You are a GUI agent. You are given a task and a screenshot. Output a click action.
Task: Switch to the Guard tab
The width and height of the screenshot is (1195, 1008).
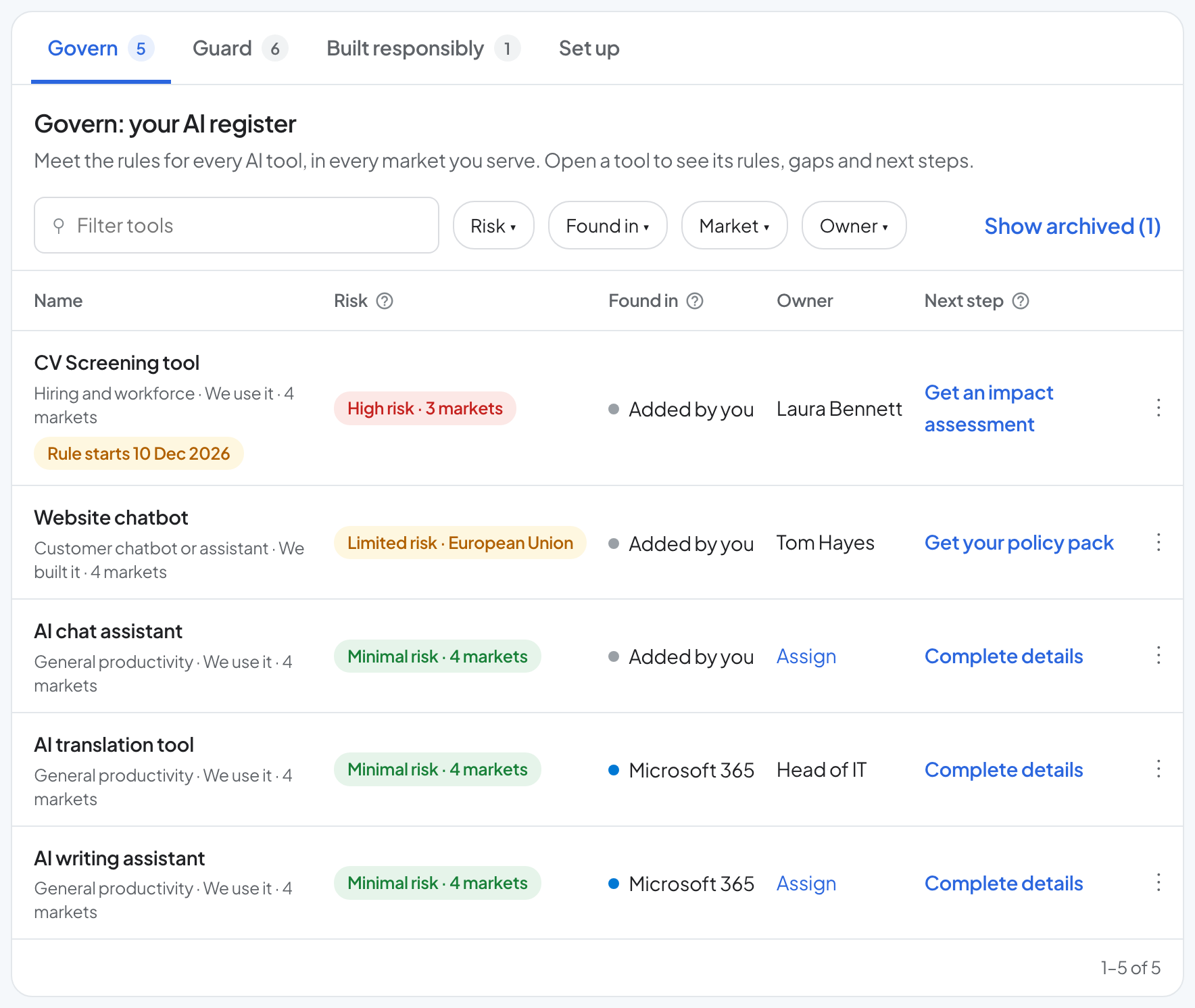click(x=241, y=49)
